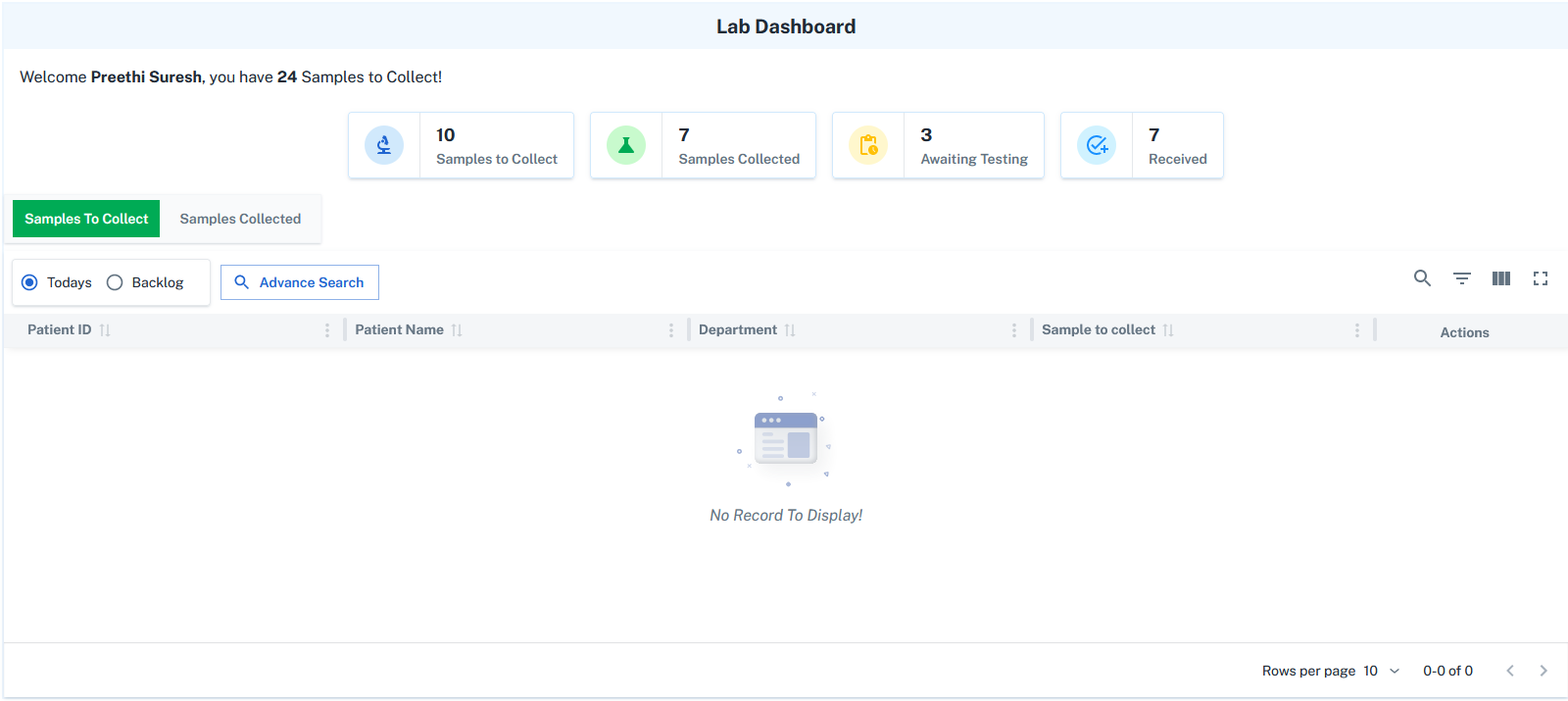The width and height of the screenshot is (1568, 701).
Task: Click the green flask Samples Collected icon
Action: click(x=626, y=145)
